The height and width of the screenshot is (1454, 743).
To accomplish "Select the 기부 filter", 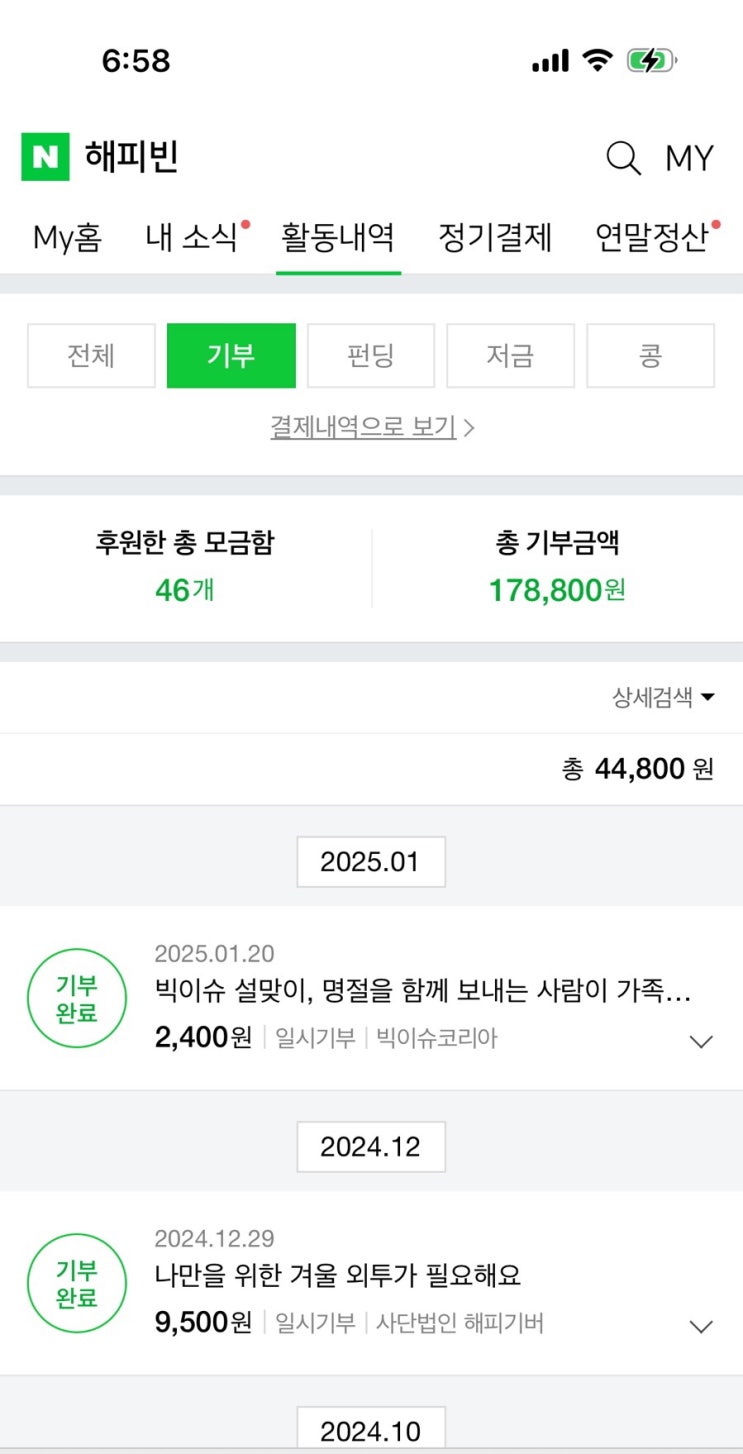I will click(x=231, y=355).
